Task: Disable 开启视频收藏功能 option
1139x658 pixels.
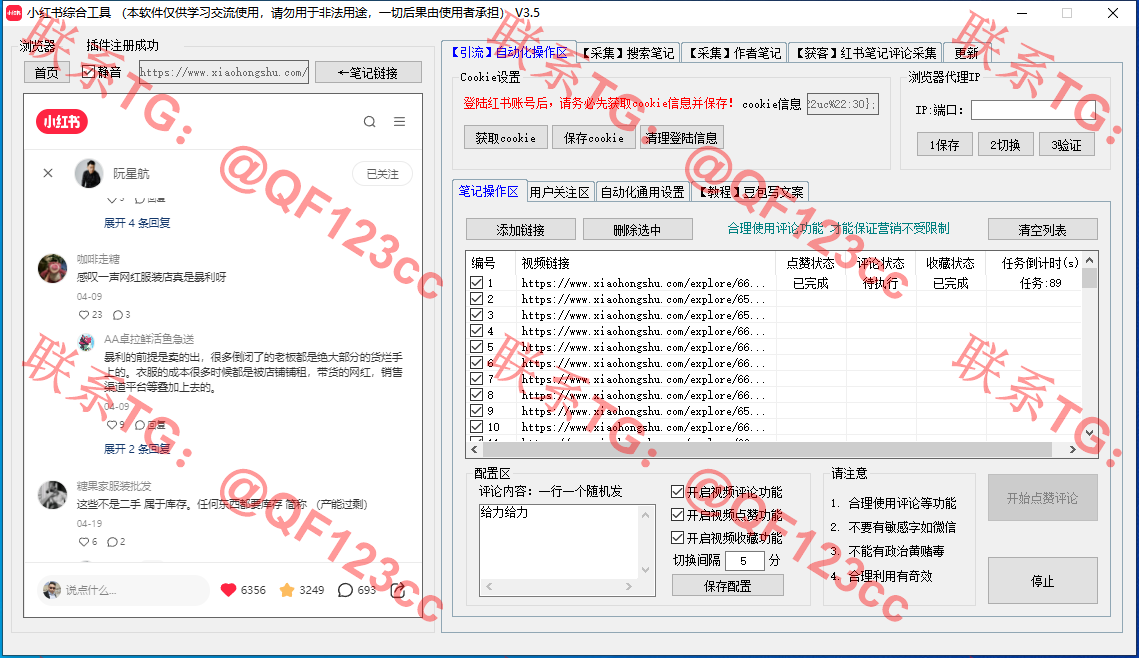Action: point(677,537)
